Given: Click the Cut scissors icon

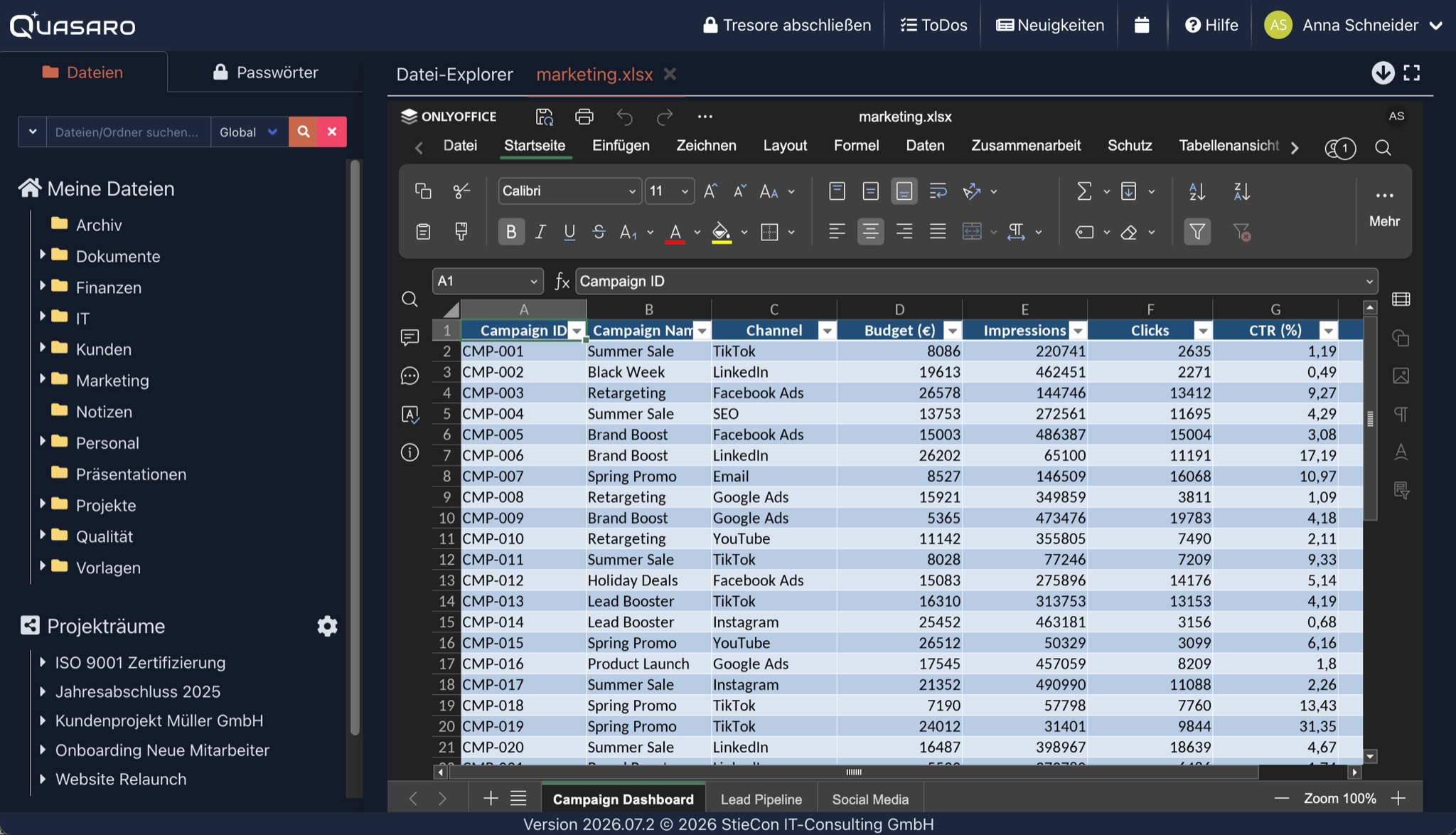Looking at the screenshot, I should [461, 191].
